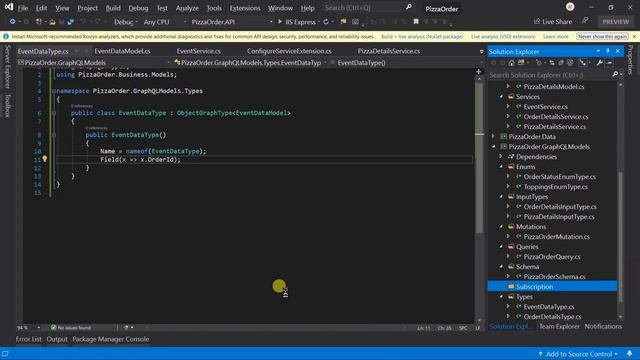
Task: Click the Solution Explorer search magnifier icon
Action: click(x=615, y=75)
